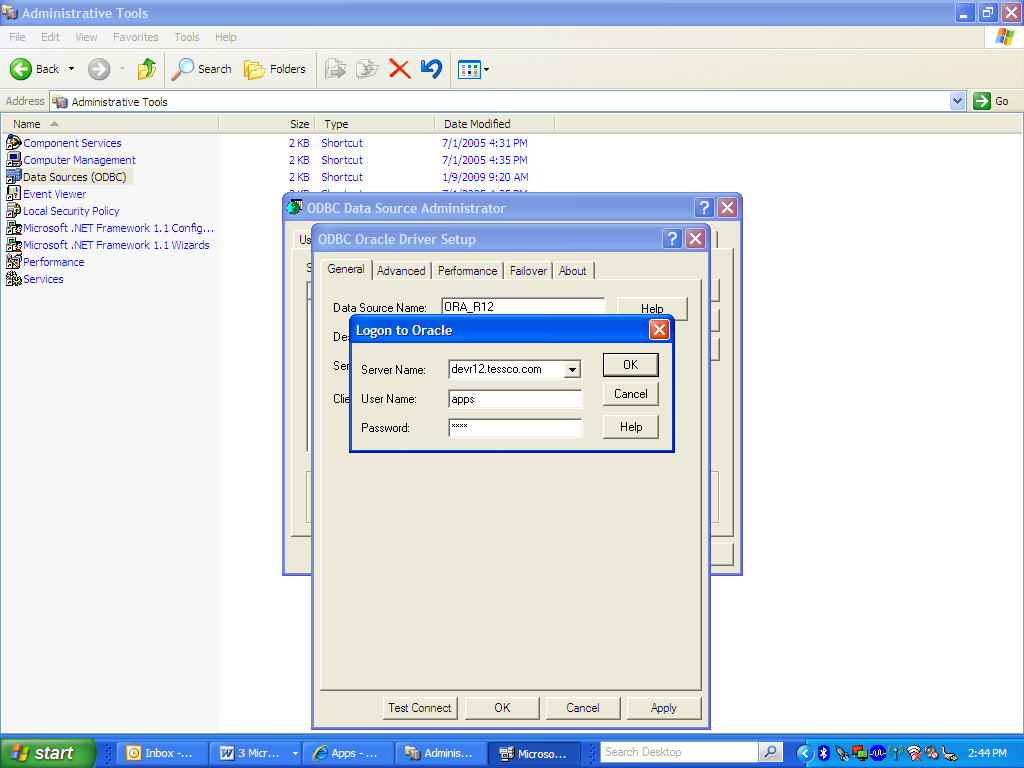Expand the Address bar dropdown
The height and width of the screenshot is (768, 1024).
(x=957, y=101)
